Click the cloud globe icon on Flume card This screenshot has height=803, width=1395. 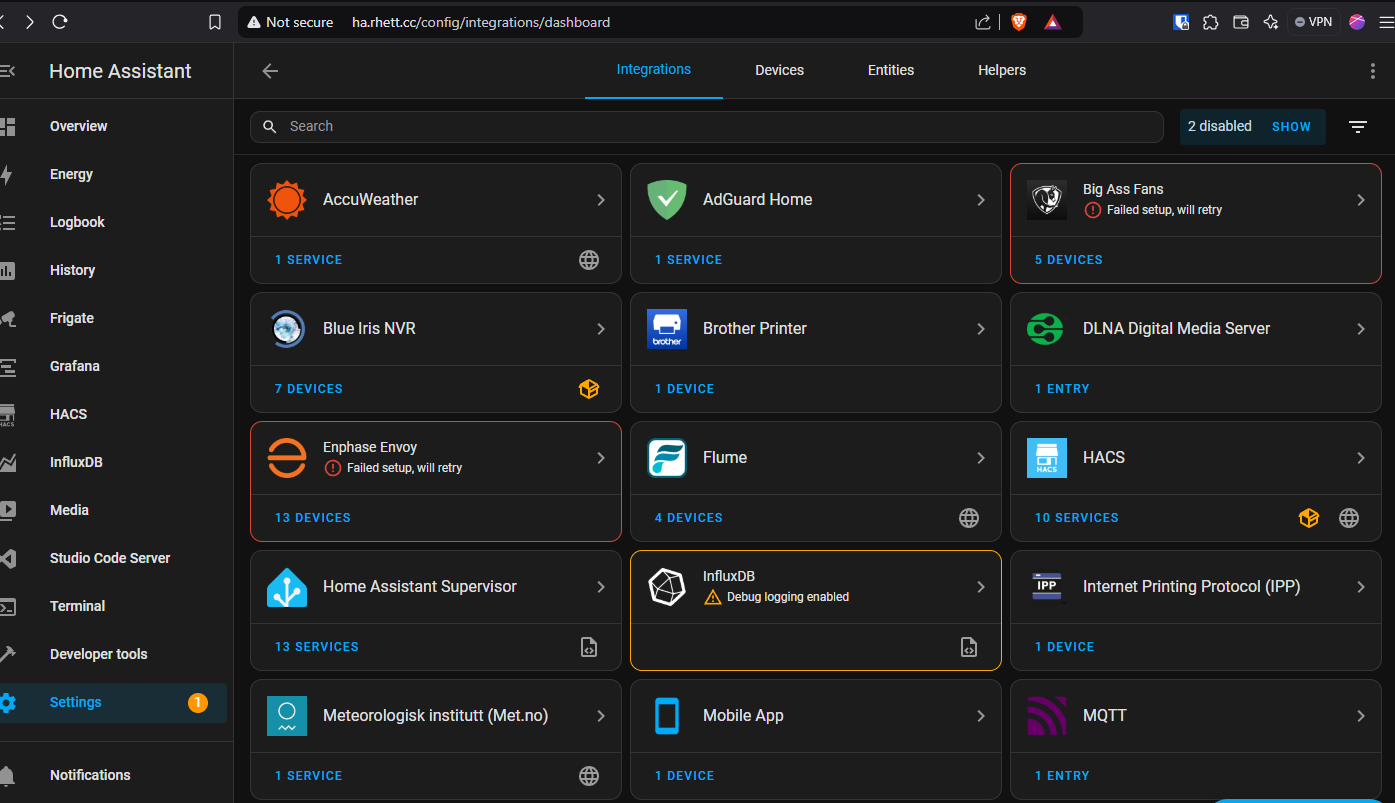click(x=969, y=518)
